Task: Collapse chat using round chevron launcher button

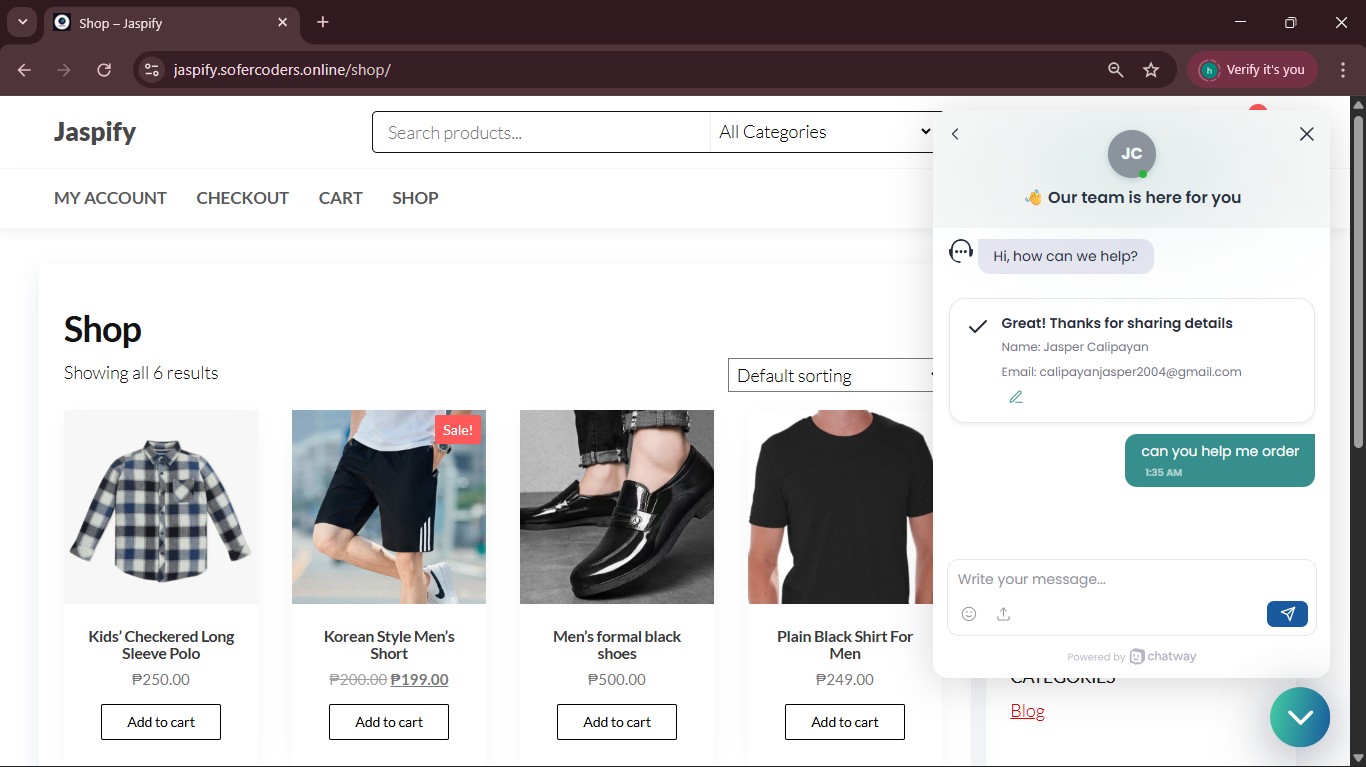Action: tap(1299, 717)
